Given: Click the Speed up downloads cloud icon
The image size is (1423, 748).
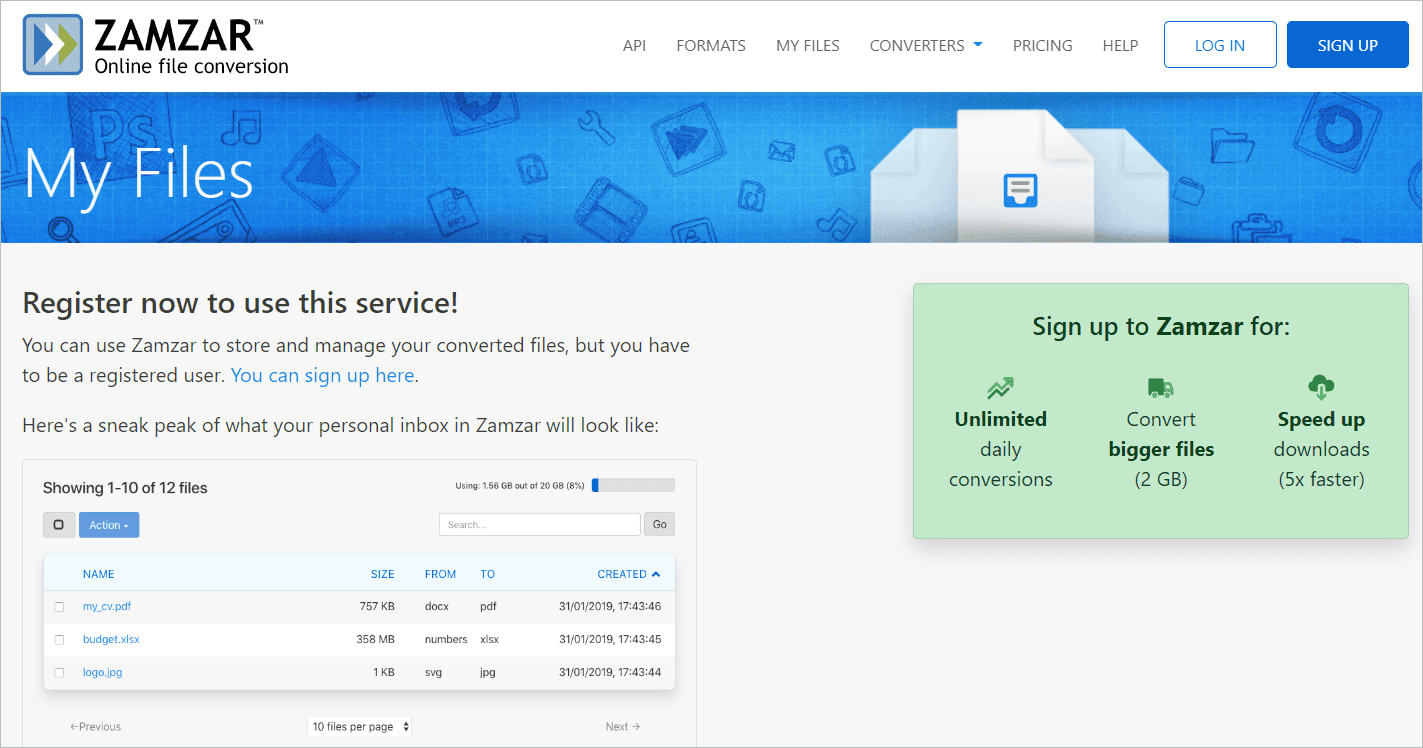Looking at the screenshot, I should [1321, 387].
